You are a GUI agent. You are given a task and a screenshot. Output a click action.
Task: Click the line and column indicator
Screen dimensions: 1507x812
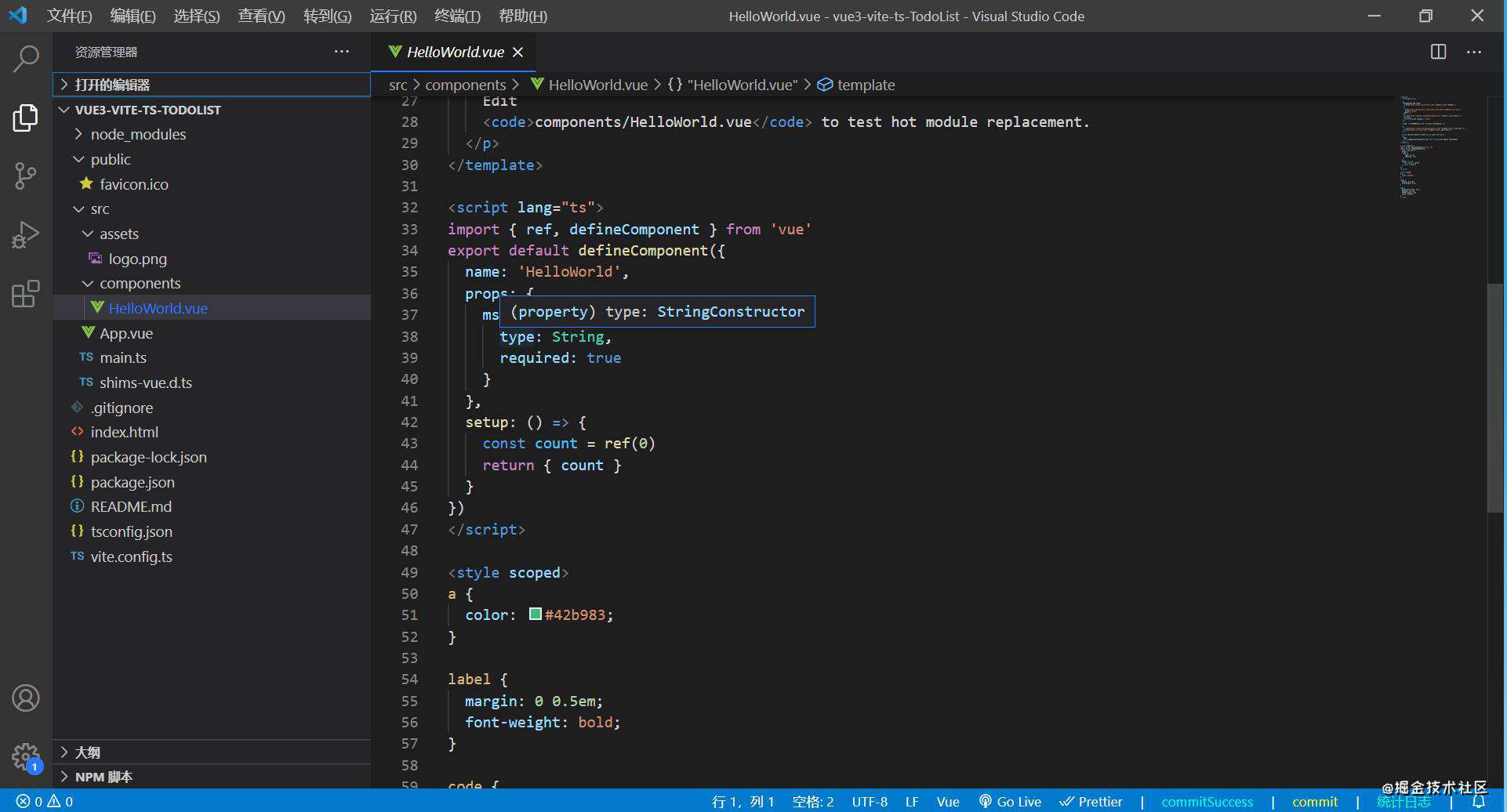pyautogui.click(x=743, y=801)
